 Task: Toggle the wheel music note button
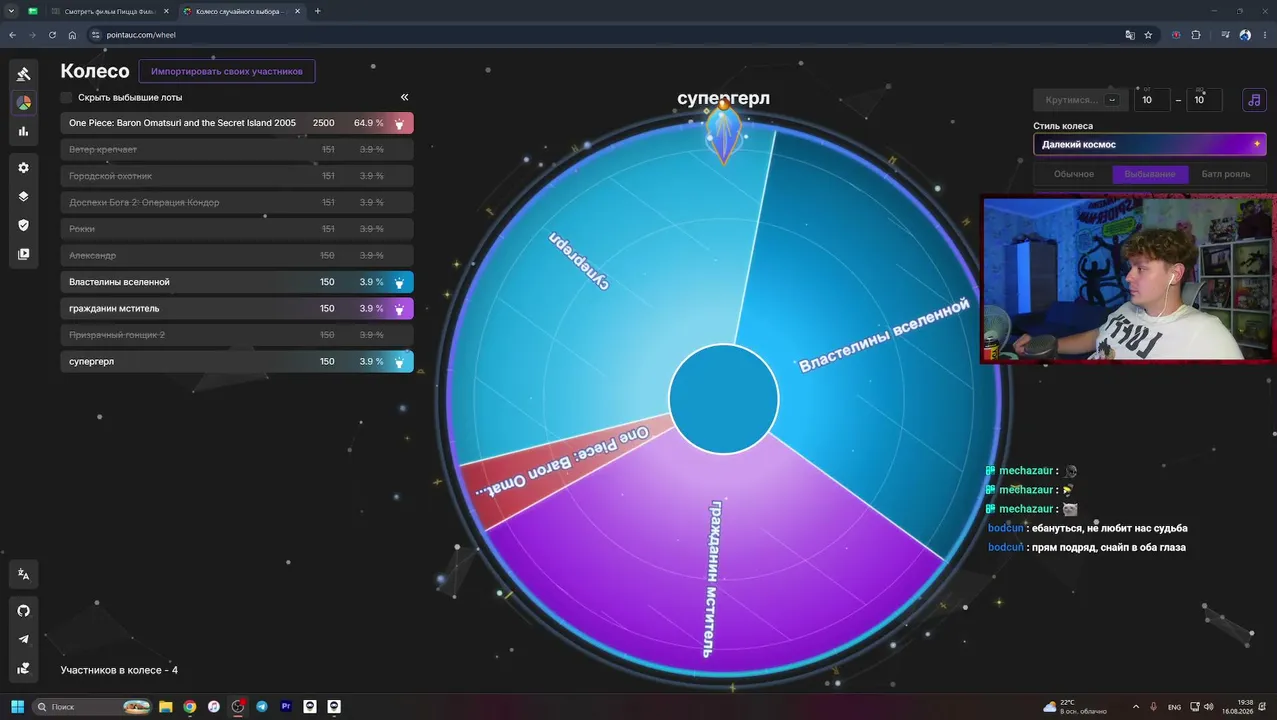tap(1254, 100)
